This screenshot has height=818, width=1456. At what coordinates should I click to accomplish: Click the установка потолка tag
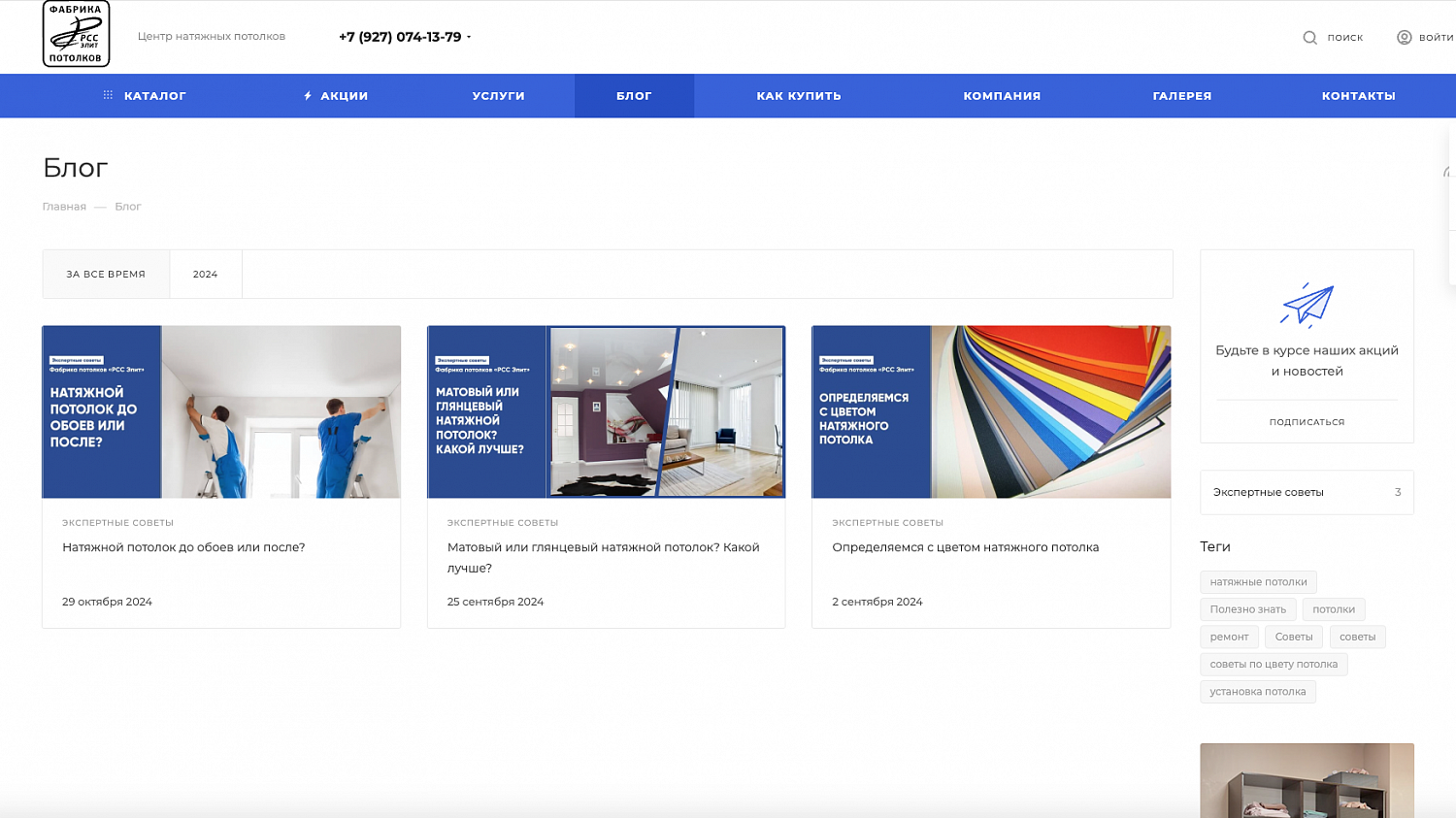[x=1258, y=692]
